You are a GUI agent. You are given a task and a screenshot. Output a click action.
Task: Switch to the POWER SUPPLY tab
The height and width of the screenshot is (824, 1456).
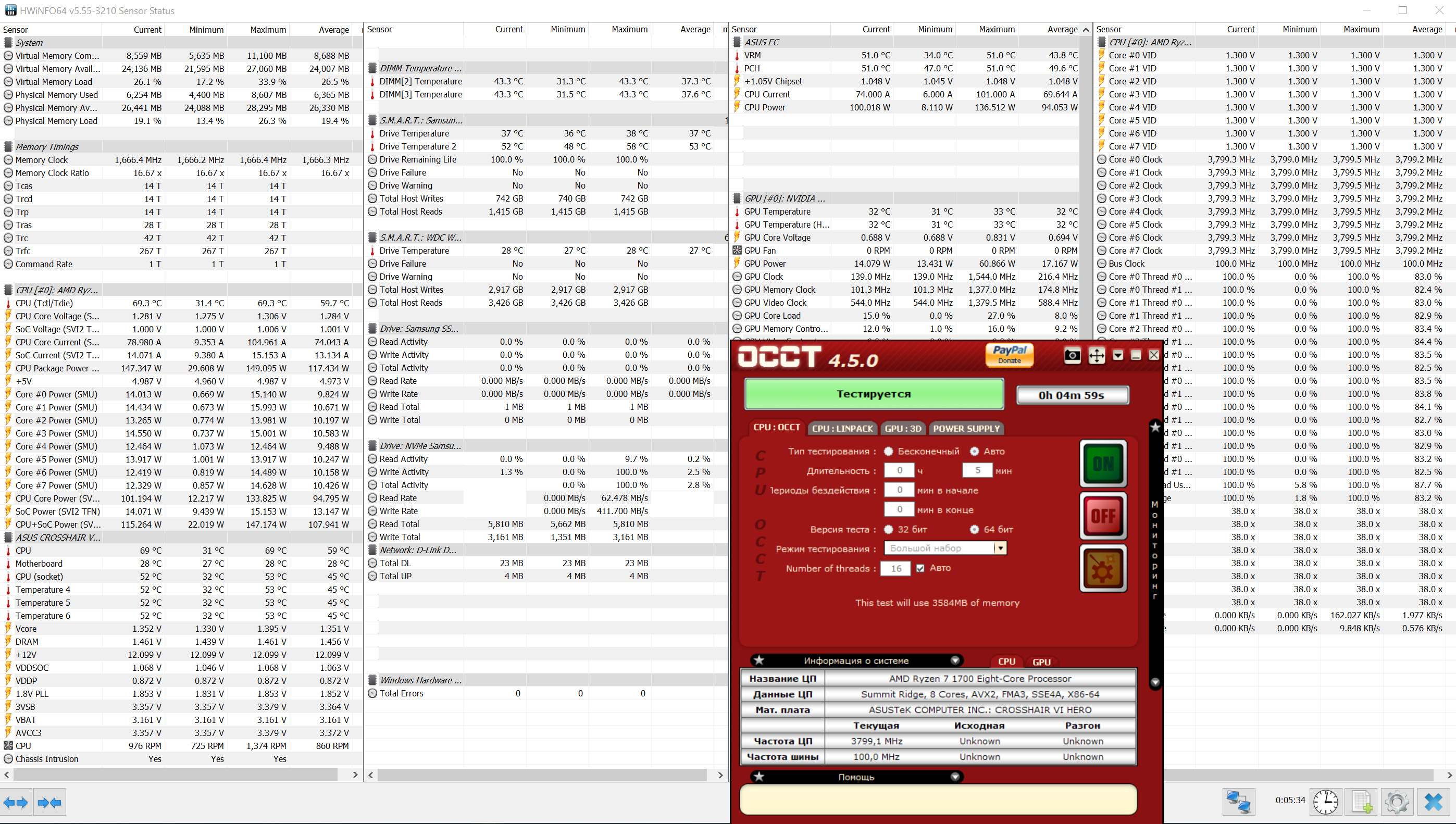click(x=966, y=429)
